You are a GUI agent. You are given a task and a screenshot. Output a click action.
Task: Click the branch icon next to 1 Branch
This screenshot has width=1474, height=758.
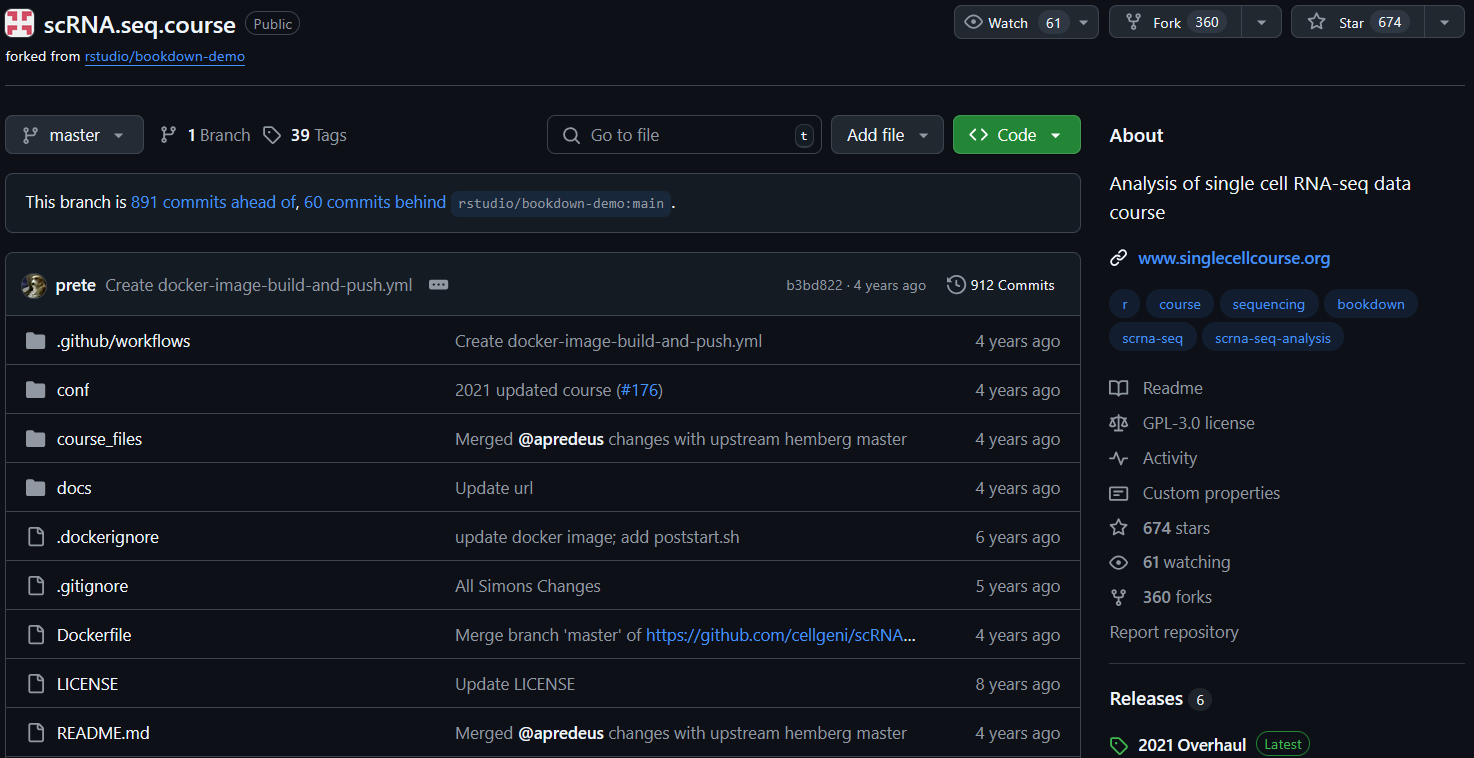(169, 135)
